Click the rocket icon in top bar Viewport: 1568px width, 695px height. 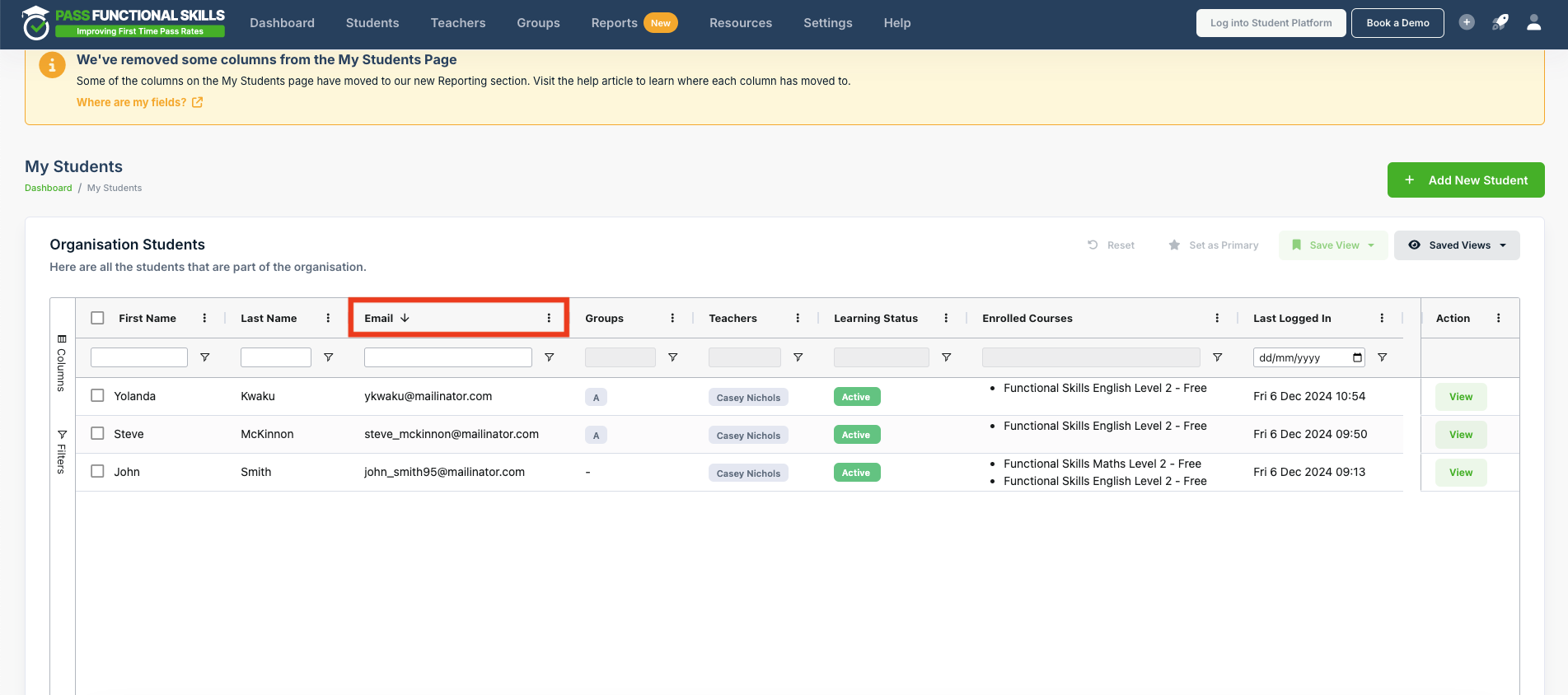point(1500,23)
